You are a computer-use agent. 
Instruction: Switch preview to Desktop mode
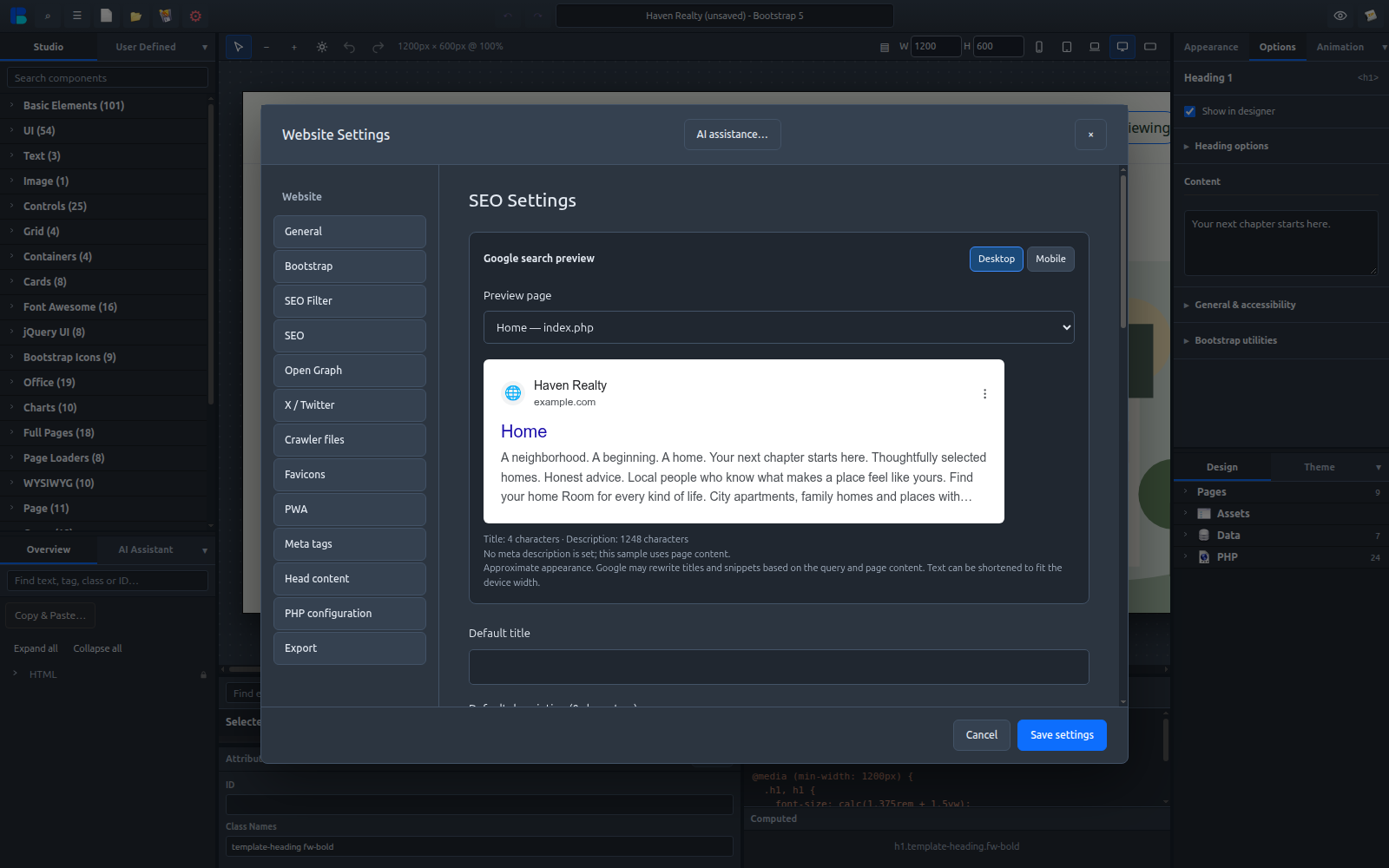997,259
